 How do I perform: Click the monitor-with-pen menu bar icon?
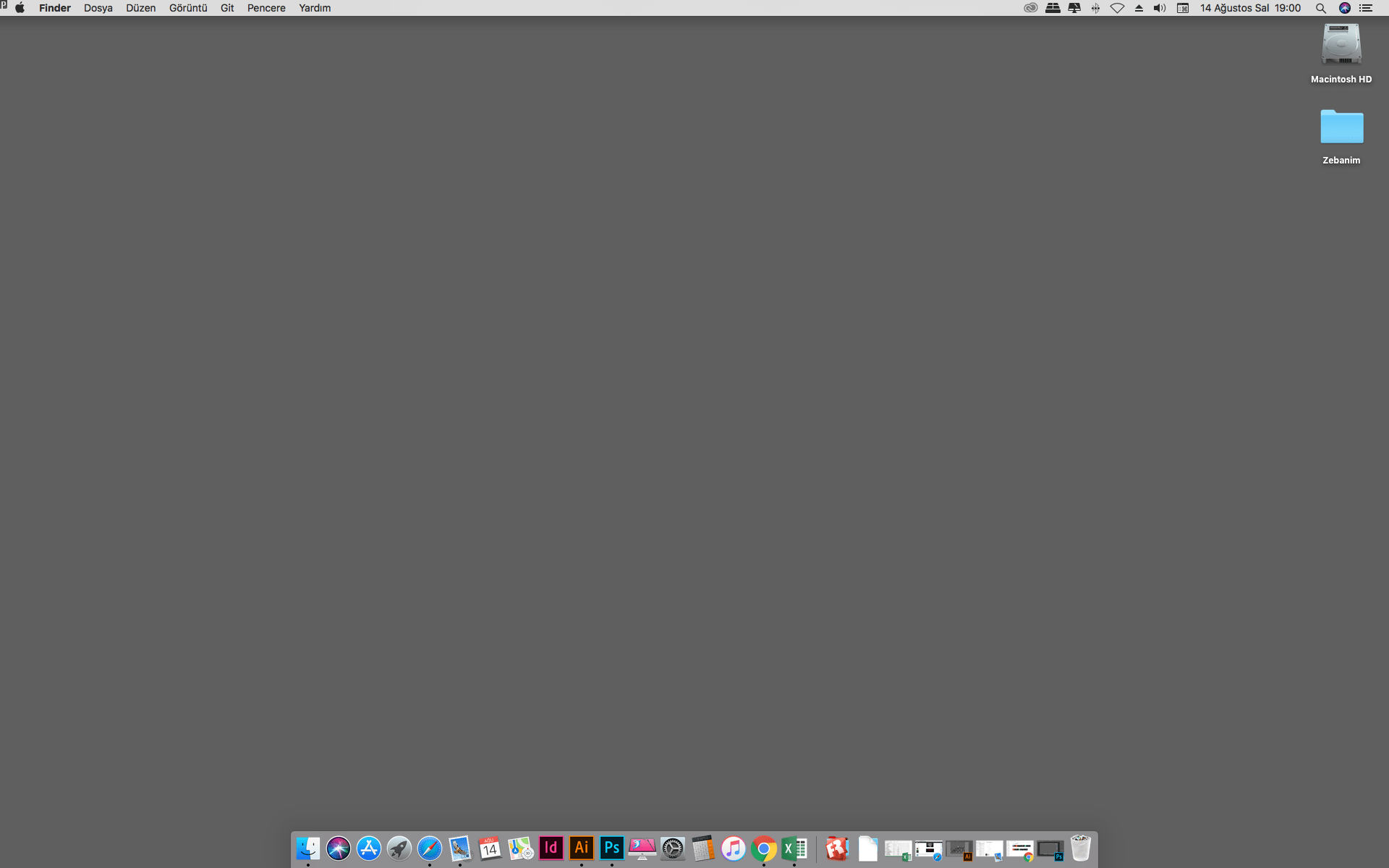tap(1074, 8)
